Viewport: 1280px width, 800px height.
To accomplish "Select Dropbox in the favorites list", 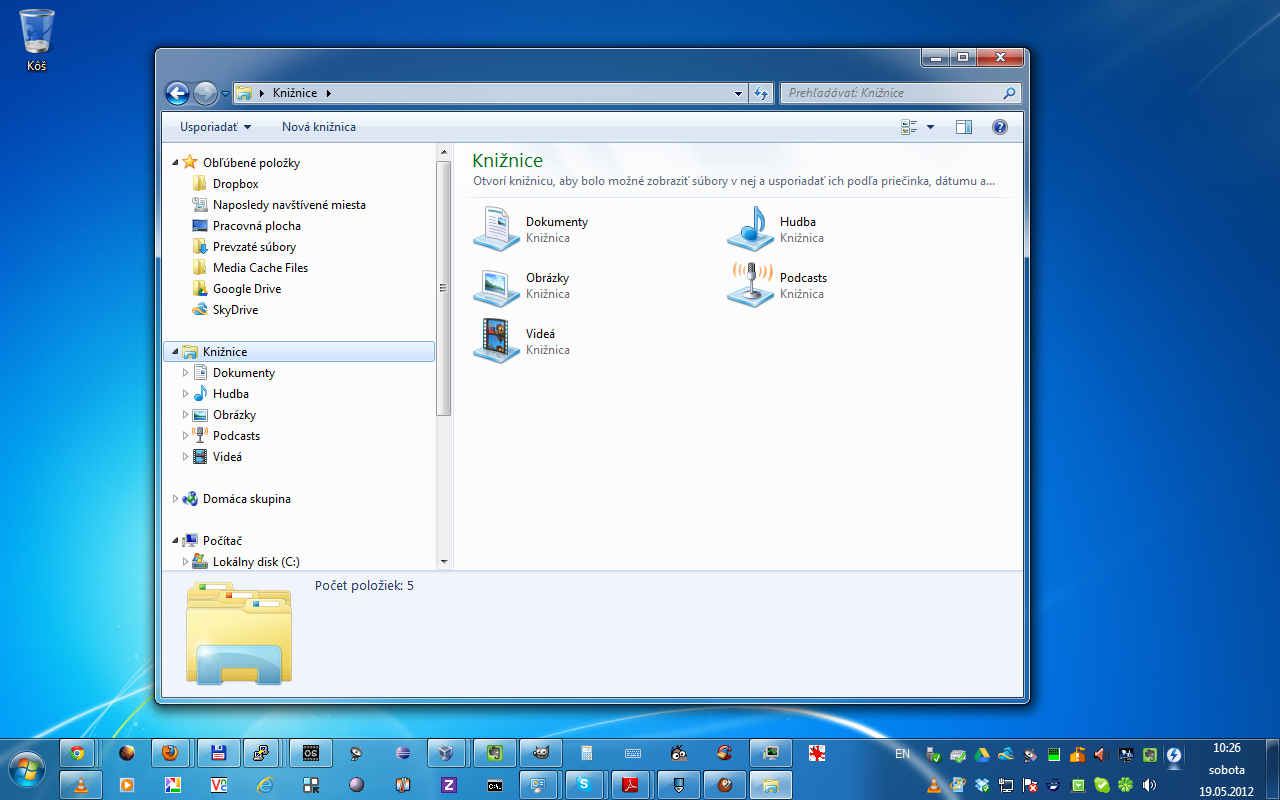I will click(235, 184).
